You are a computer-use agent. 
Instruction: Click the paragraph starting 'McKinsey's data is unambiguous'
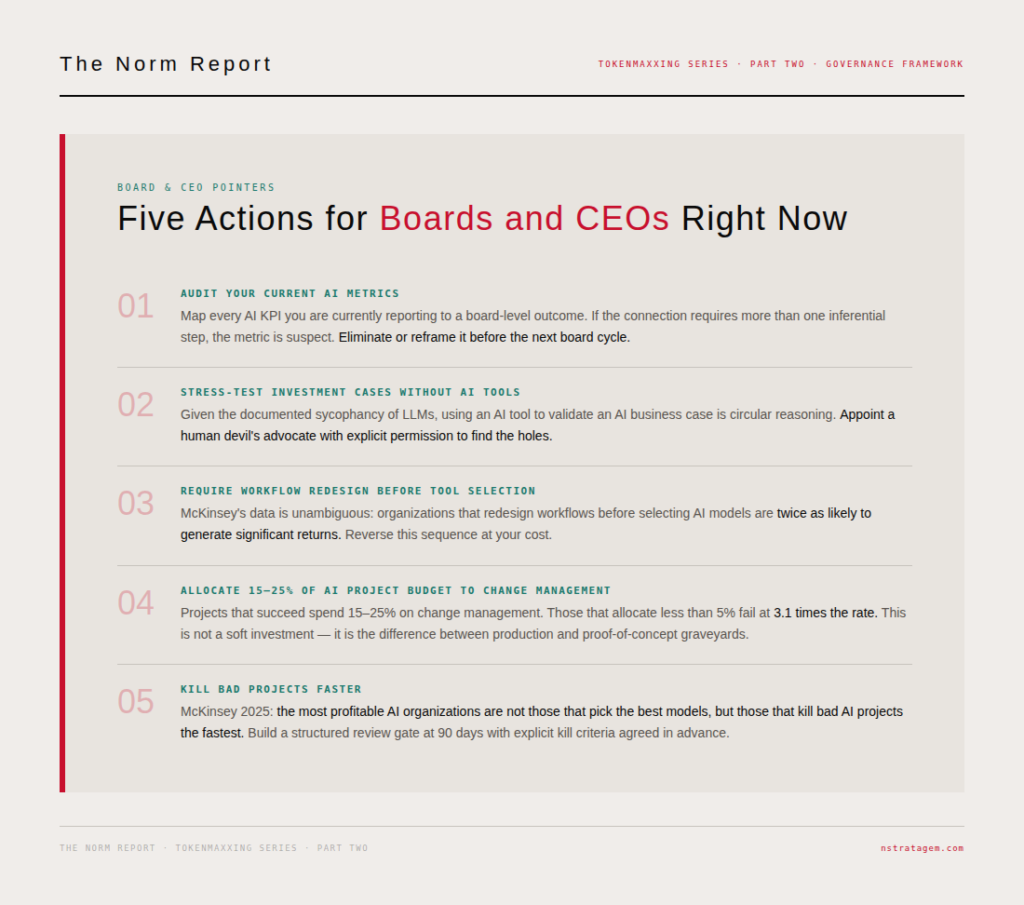point(526,524)
